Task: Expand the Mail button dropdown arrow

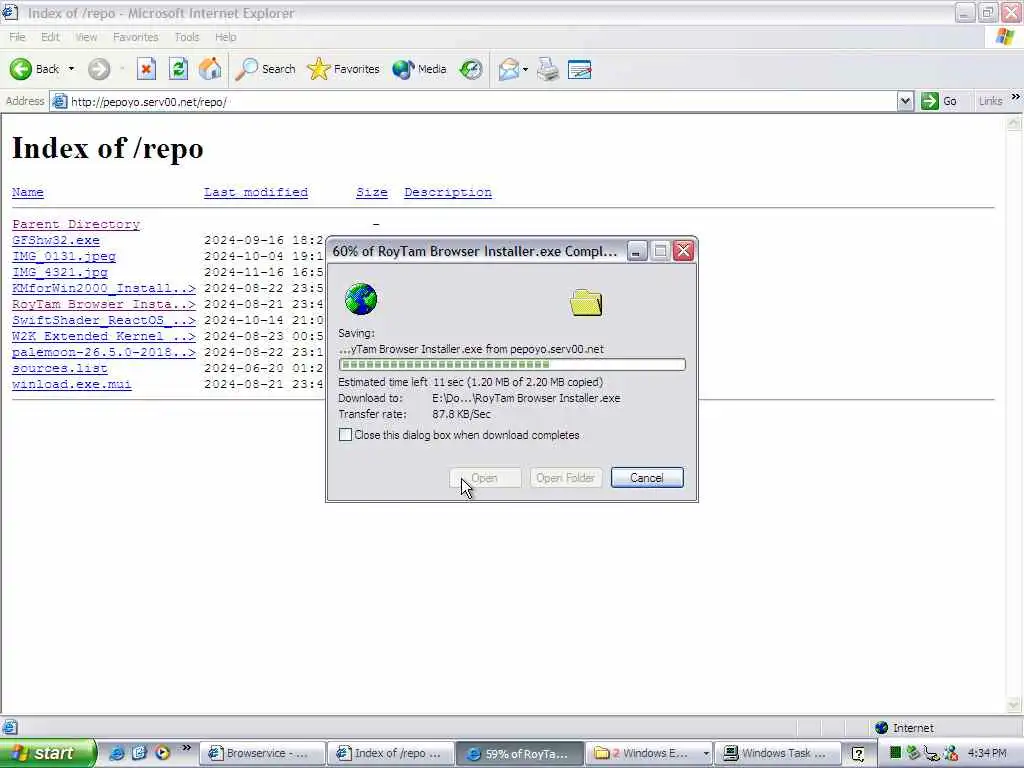Action: point(525,69)
